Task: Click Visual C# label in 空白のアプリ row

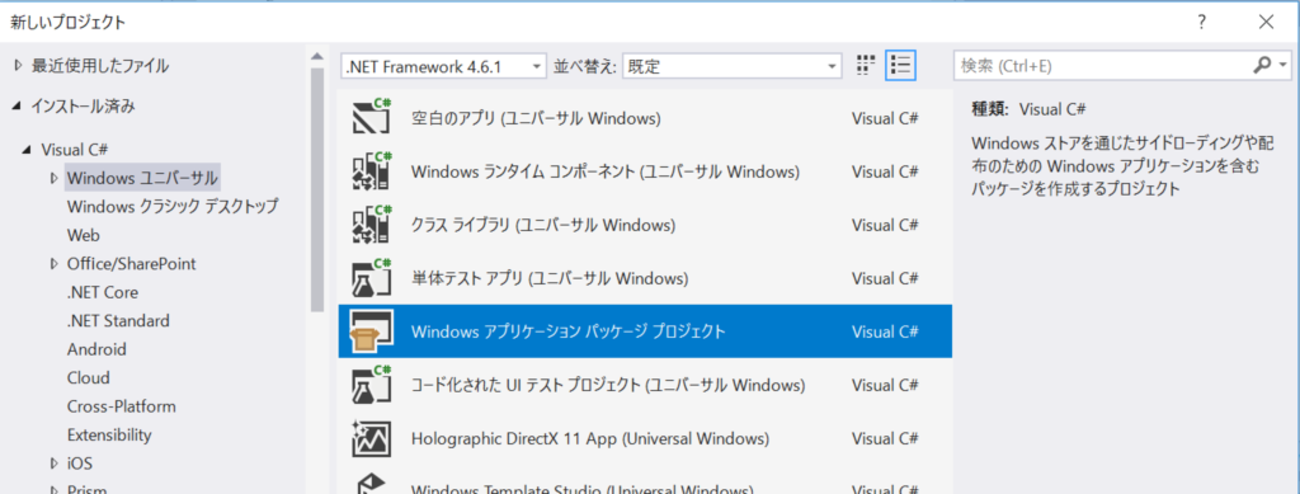Action: click(885, 118)
